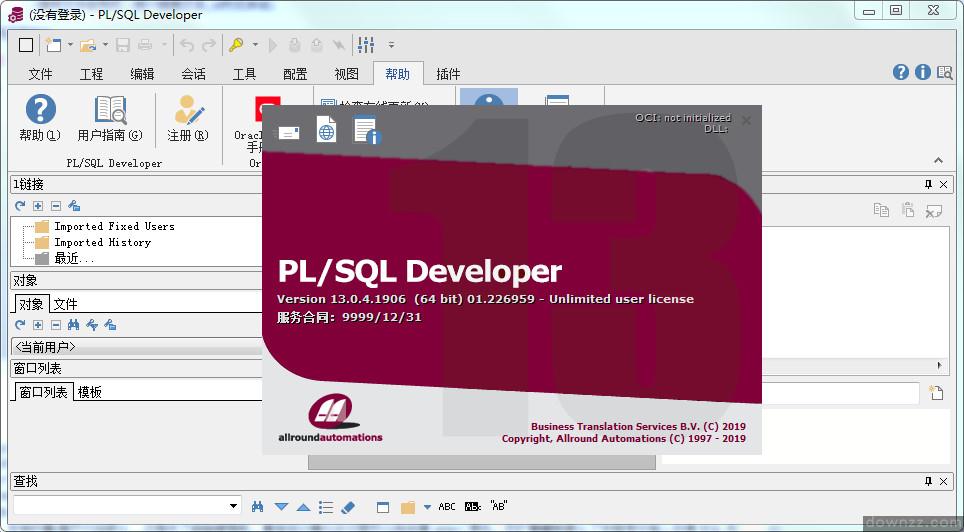Click the Break execution lightning icon
The image size is (964, 532).
[x=338, y=45]
